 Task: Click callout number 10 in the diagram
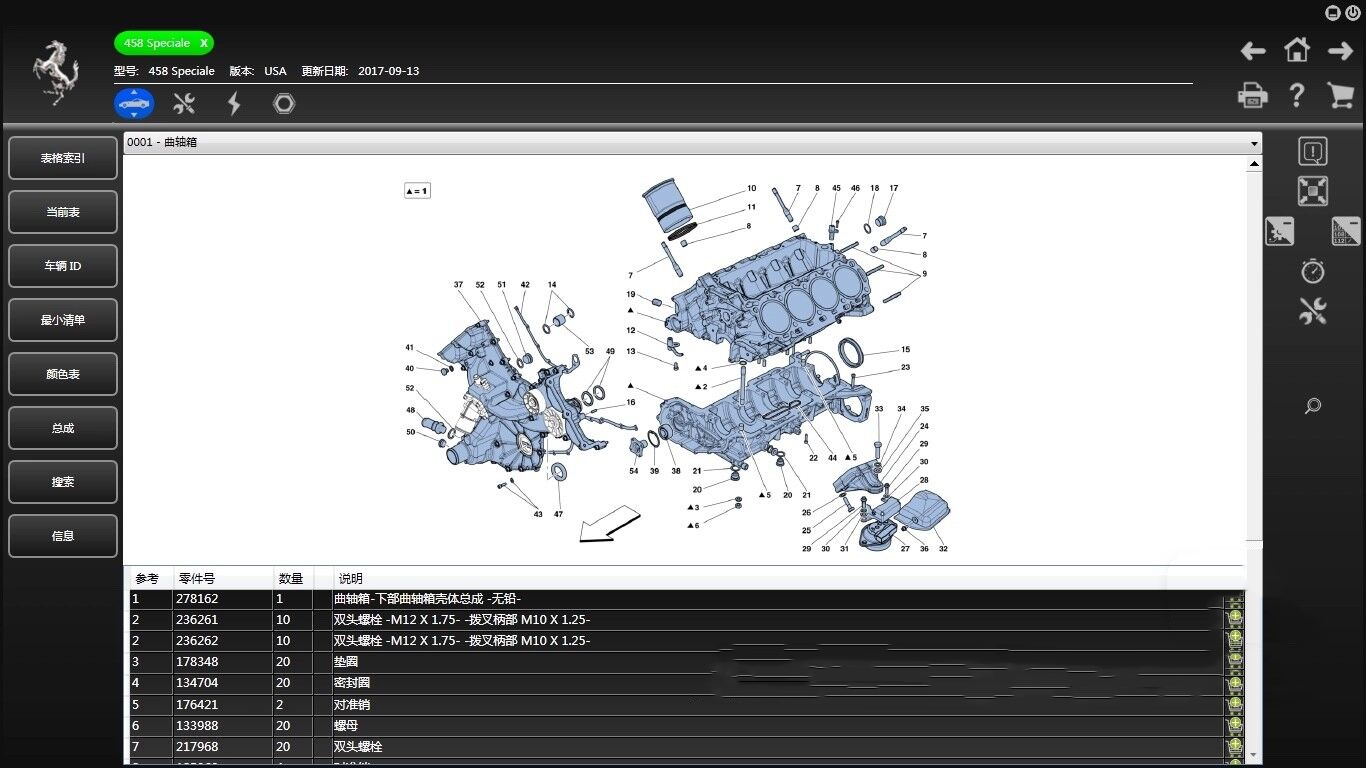pyautogui.click(x=751, y=188)
